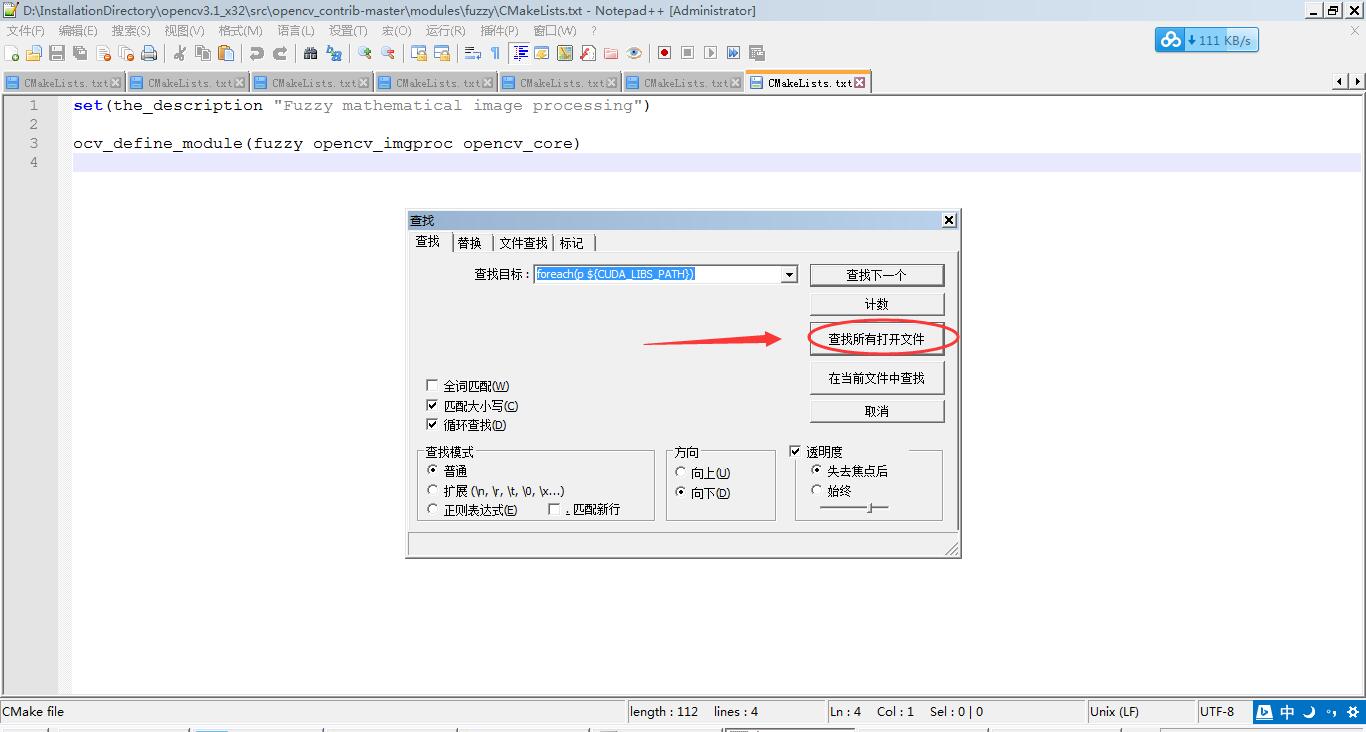The height and width of the screenshot is (732, 1366).
Task: Select 失去焦点后 transparency option
Action: pyautogui.click(x=816, y=471)
